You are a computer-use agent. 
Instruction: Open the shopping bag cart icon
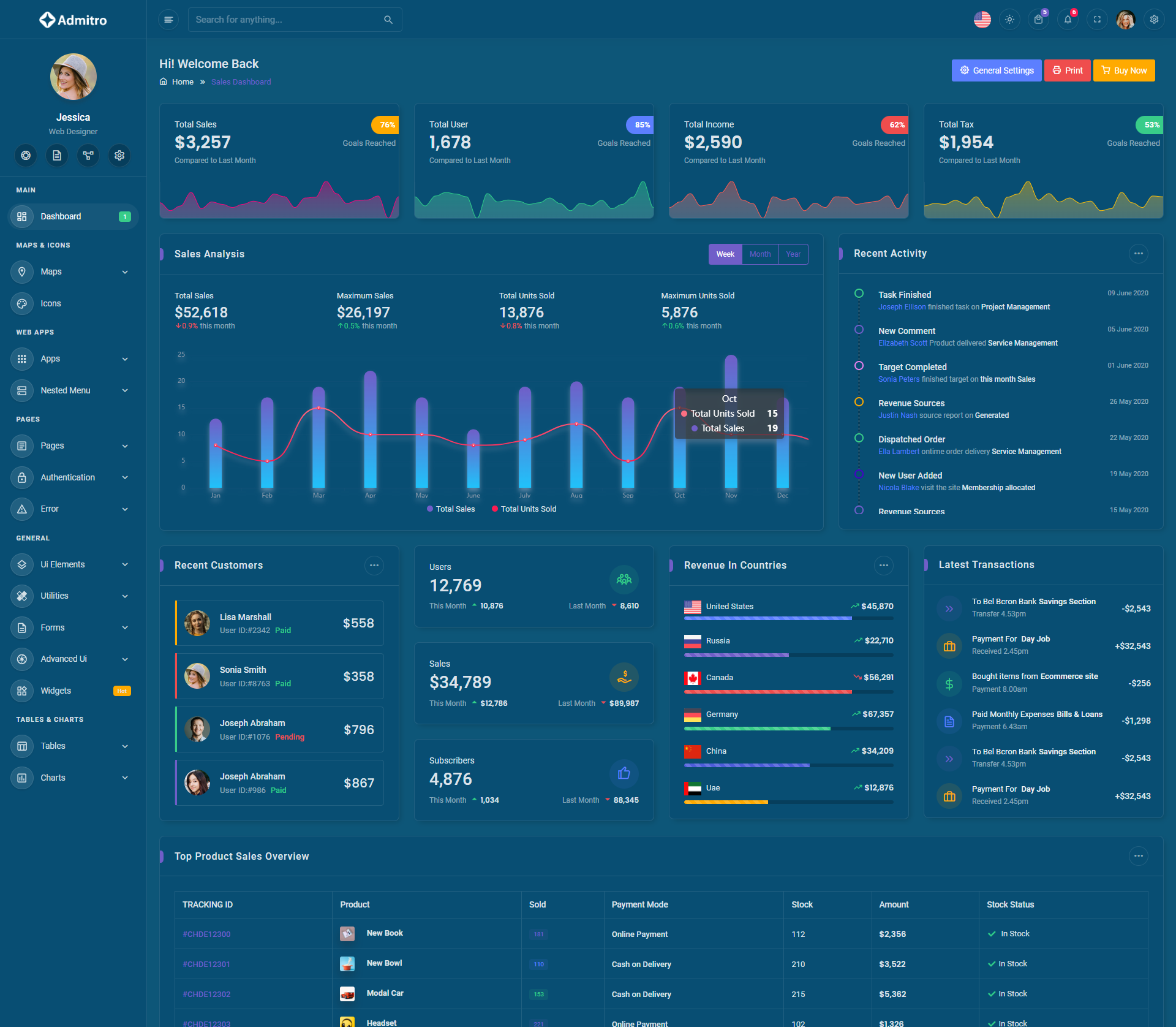(x=1038, y=20)
